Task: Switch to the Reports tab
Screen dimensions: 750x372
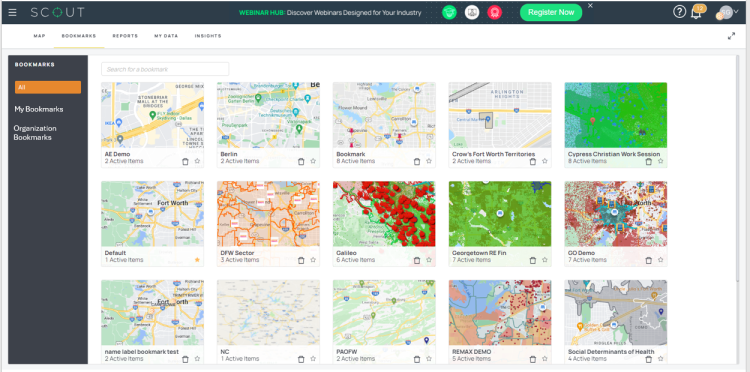Action: [x=125, y=36]
